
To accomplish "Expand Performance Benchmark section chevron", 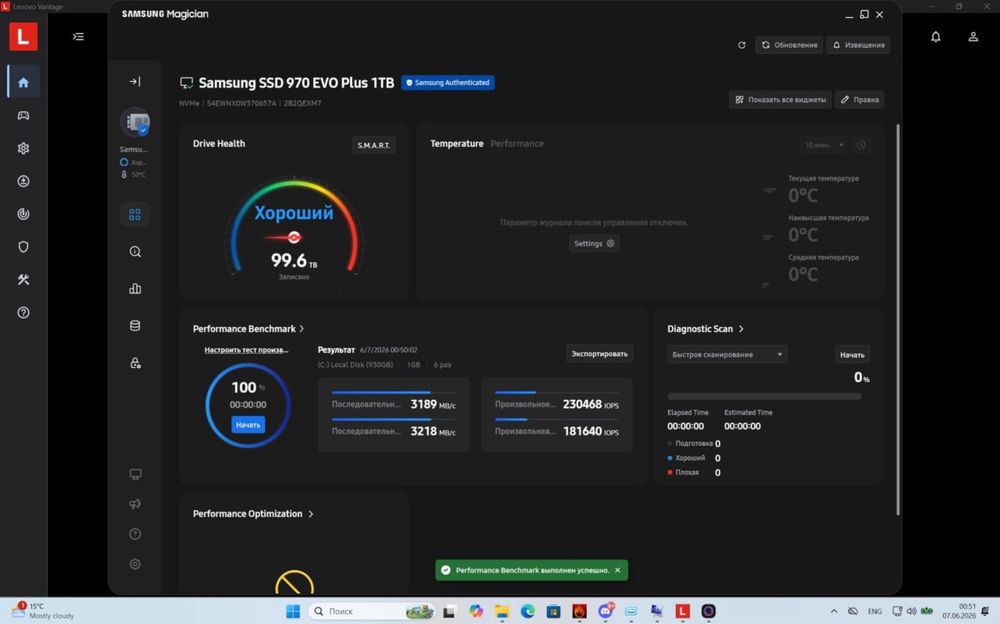I will tap(302, 329).
